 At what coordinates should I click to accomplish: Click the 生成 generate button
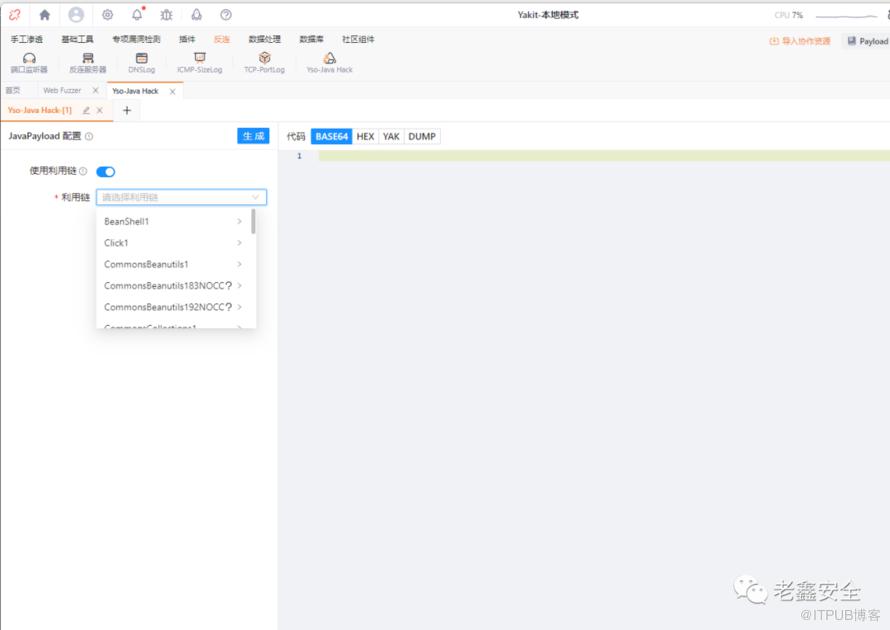point(253,136)
